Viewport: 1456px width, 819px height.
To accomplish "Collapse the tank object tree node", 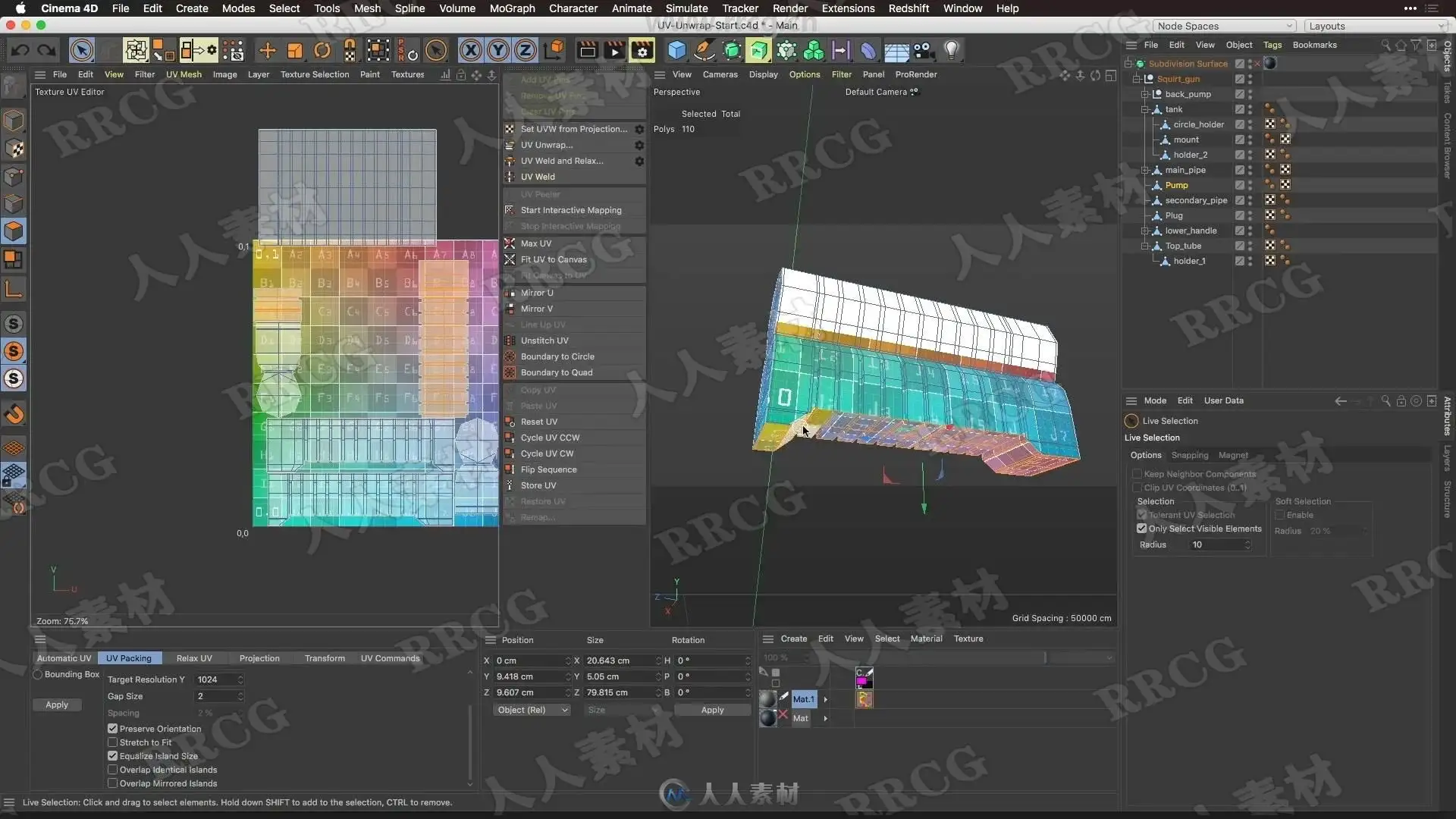I will (x=1144, y=109).
